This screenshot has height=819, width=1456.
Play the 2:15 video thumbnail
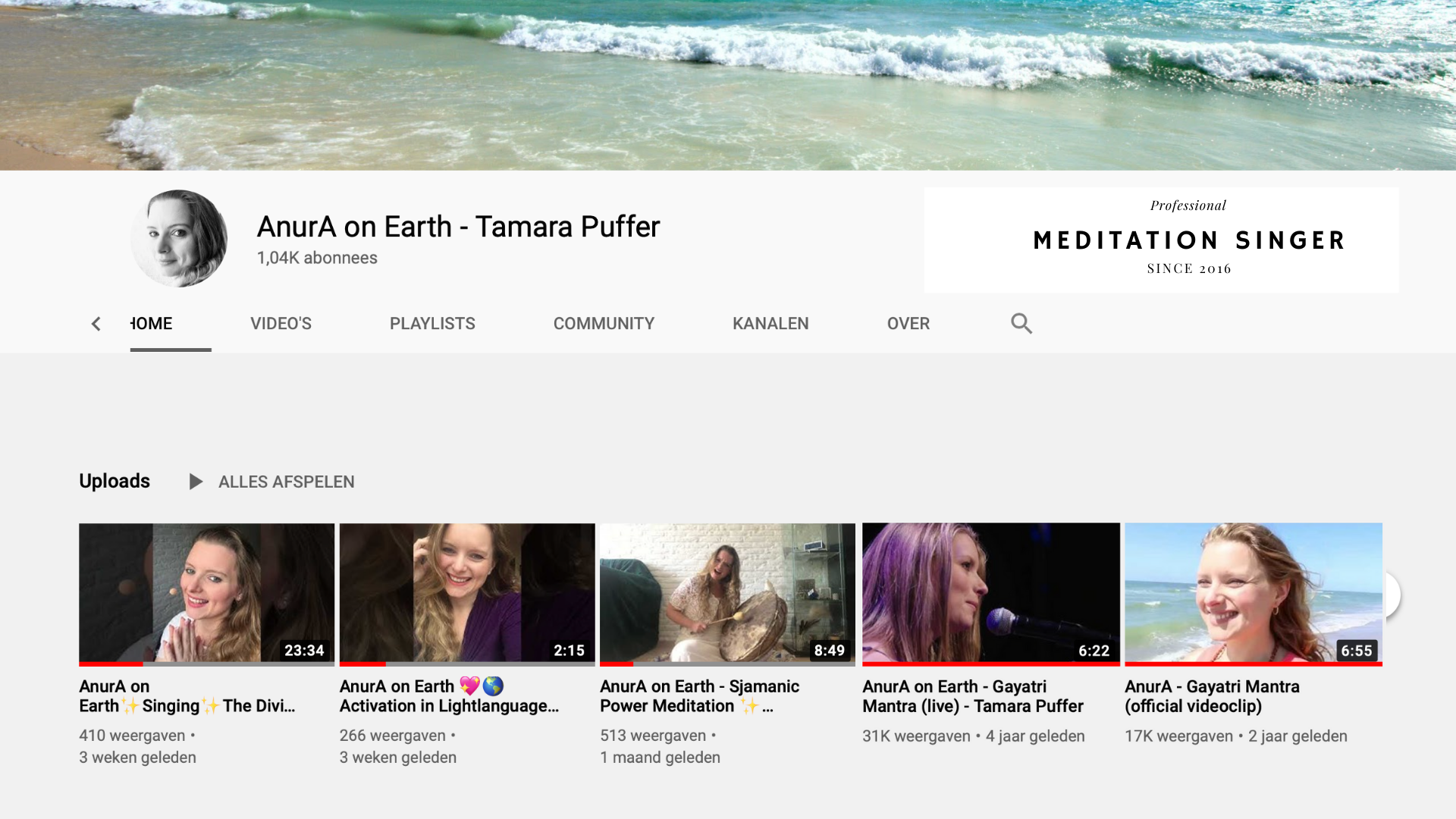[x=467, y=593]
